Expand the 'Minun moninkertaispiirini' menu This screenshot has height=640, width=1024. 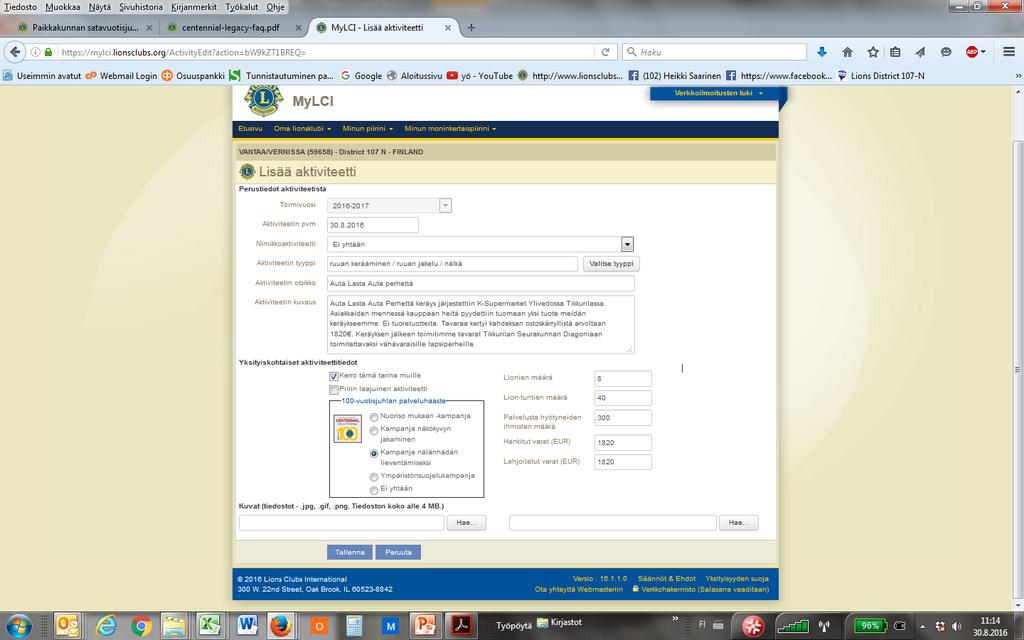tap(450, 129)
